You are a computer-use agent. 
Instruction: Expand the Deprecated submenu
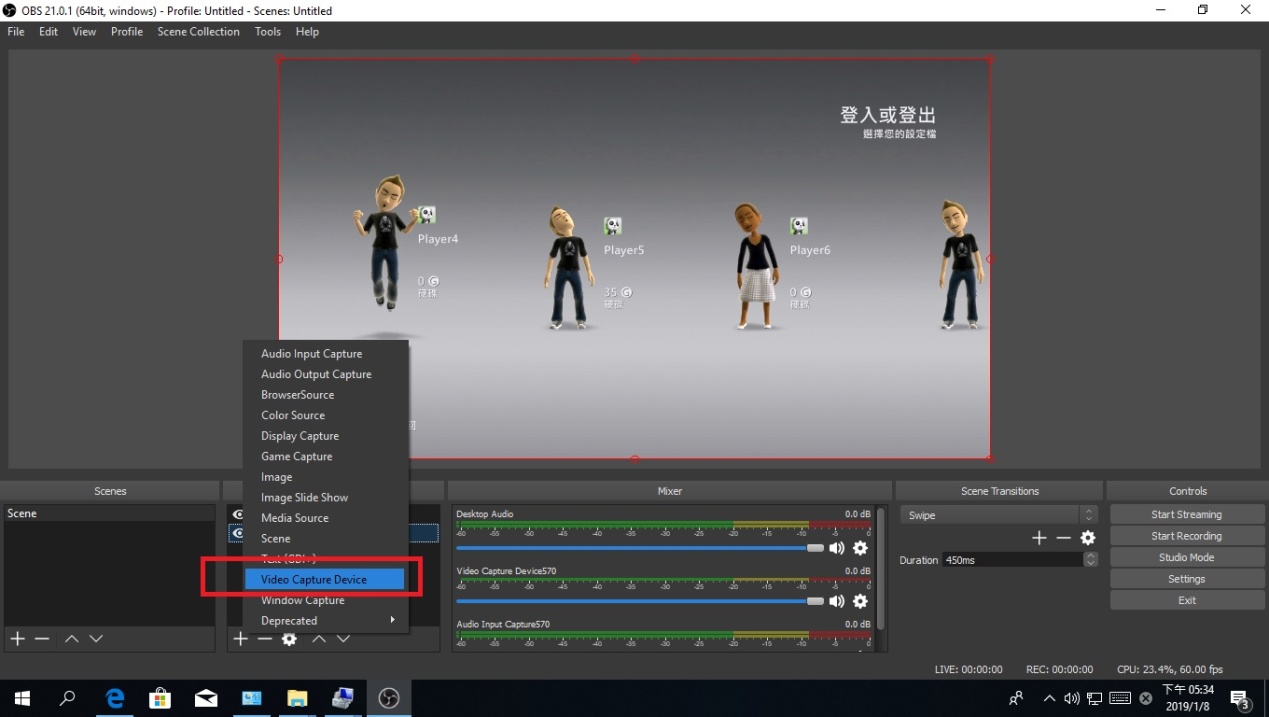[x=326, y=621]
